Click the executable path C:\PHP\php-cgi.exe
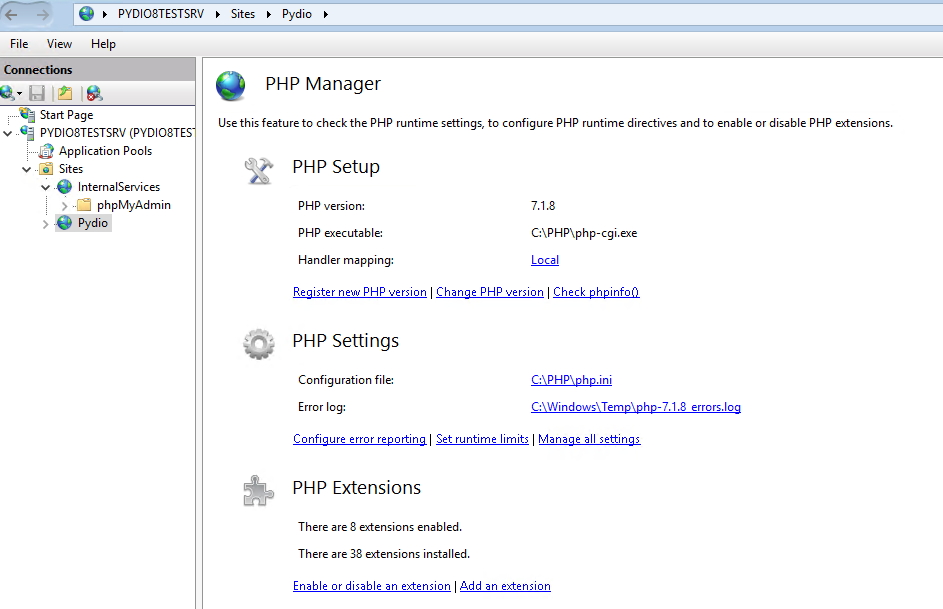The image size is (943, 609). pyautogui.click(x=584, y=233)
